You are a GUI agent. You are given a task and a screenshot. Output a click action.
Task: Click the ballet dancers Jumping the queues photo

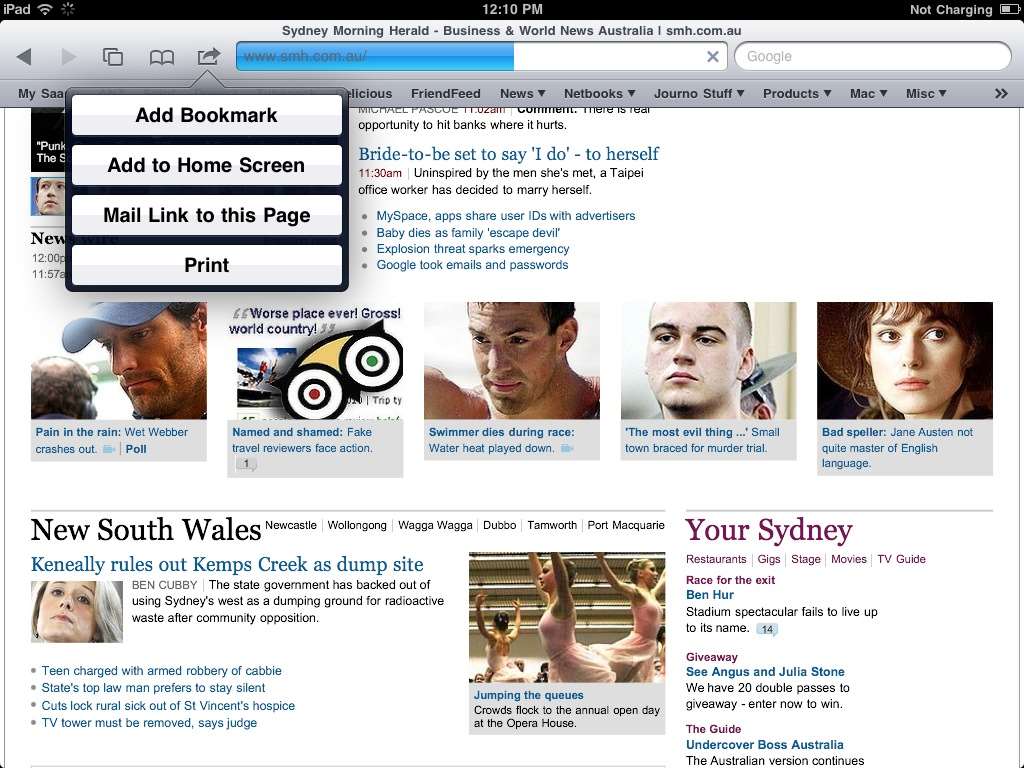[x=566, y=620]
